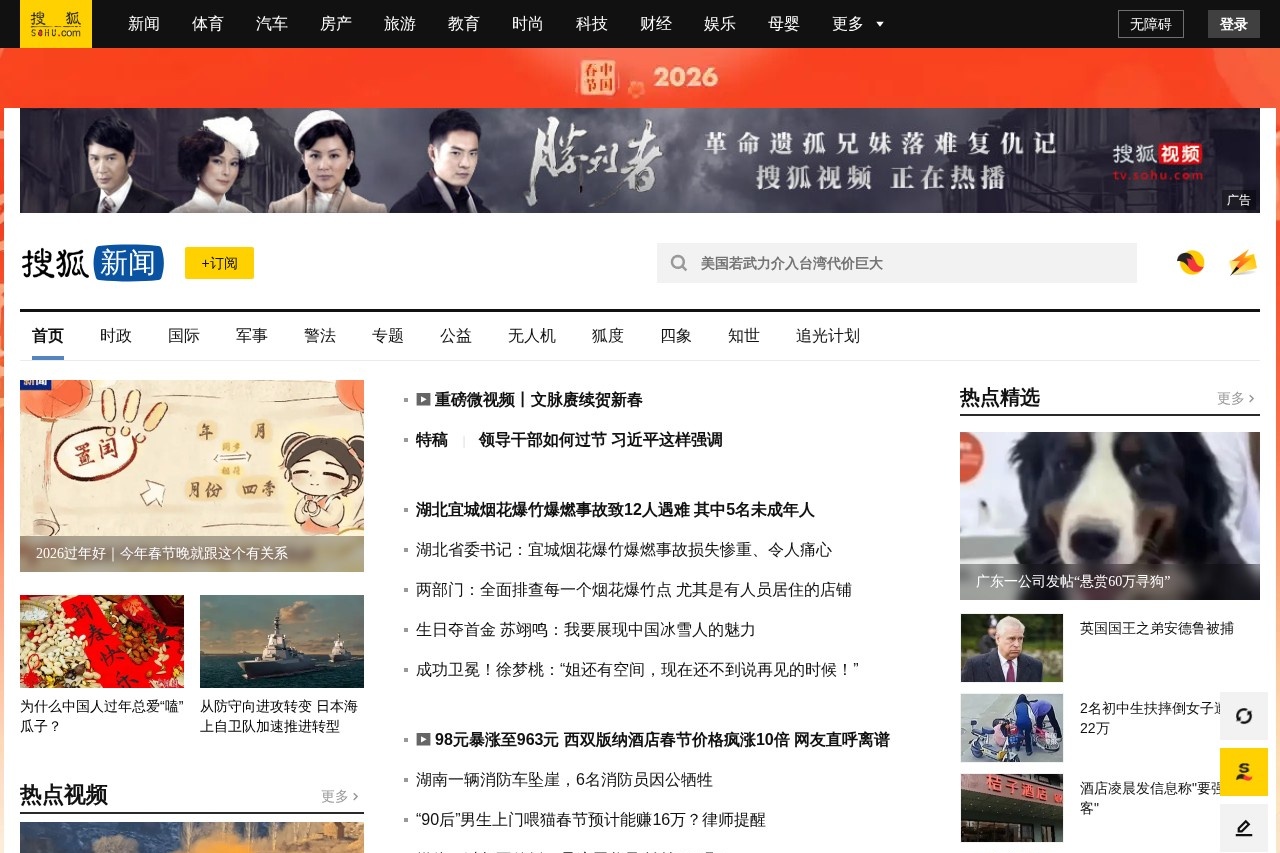Open 更多 link for 热点精选
The width and height of the screenshot is (1280, 853).
coord(1236,398)
